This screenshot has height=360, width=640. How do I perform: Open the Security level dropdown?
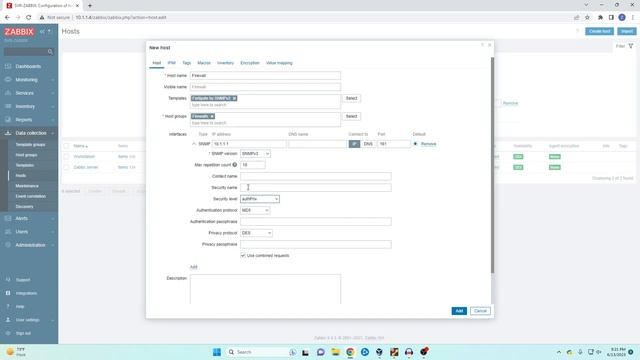tap(260, 199)
